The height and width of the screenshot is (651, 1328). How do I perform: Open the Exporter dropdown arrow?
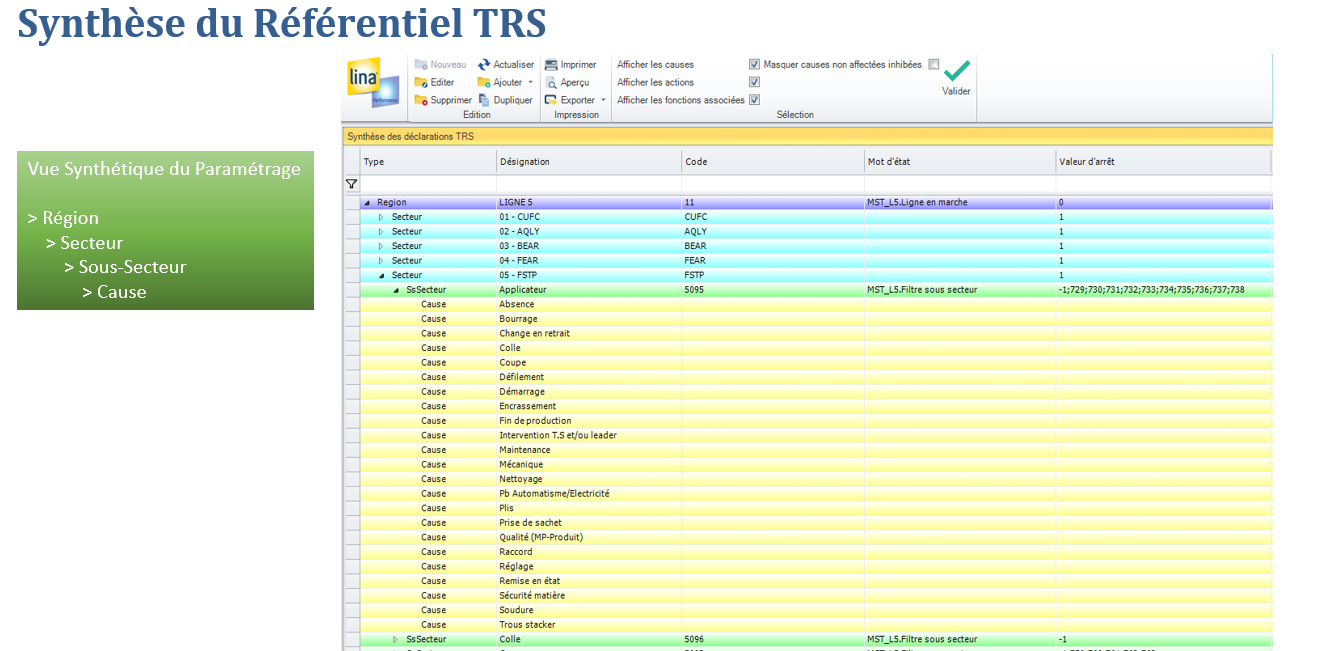603,100
